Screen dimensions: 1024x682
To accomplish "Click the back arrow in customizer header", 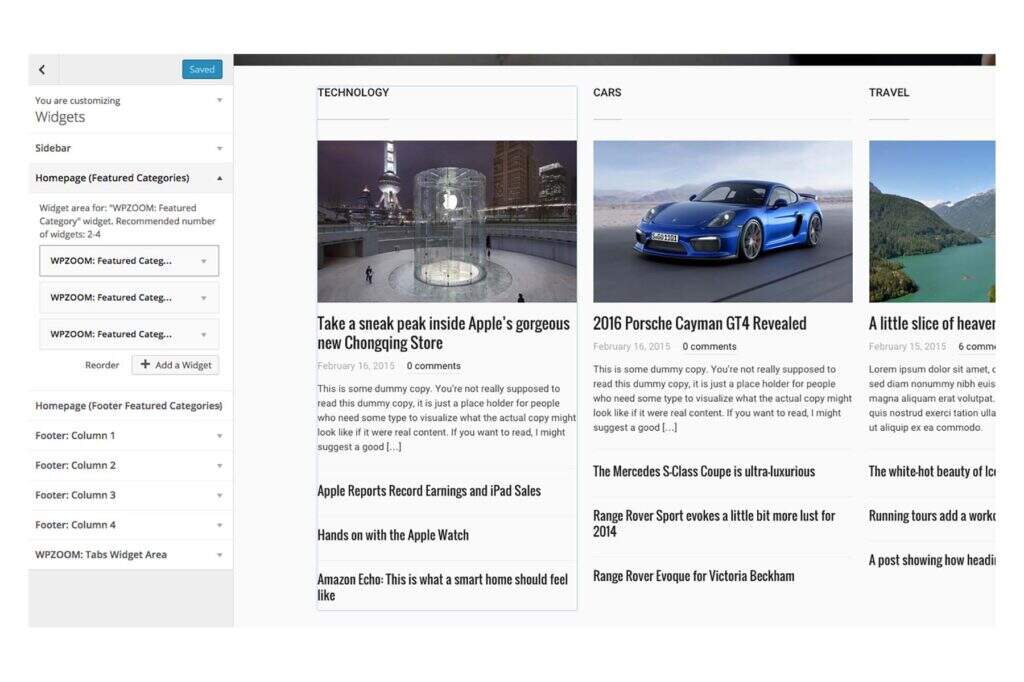I will [42, 70].
